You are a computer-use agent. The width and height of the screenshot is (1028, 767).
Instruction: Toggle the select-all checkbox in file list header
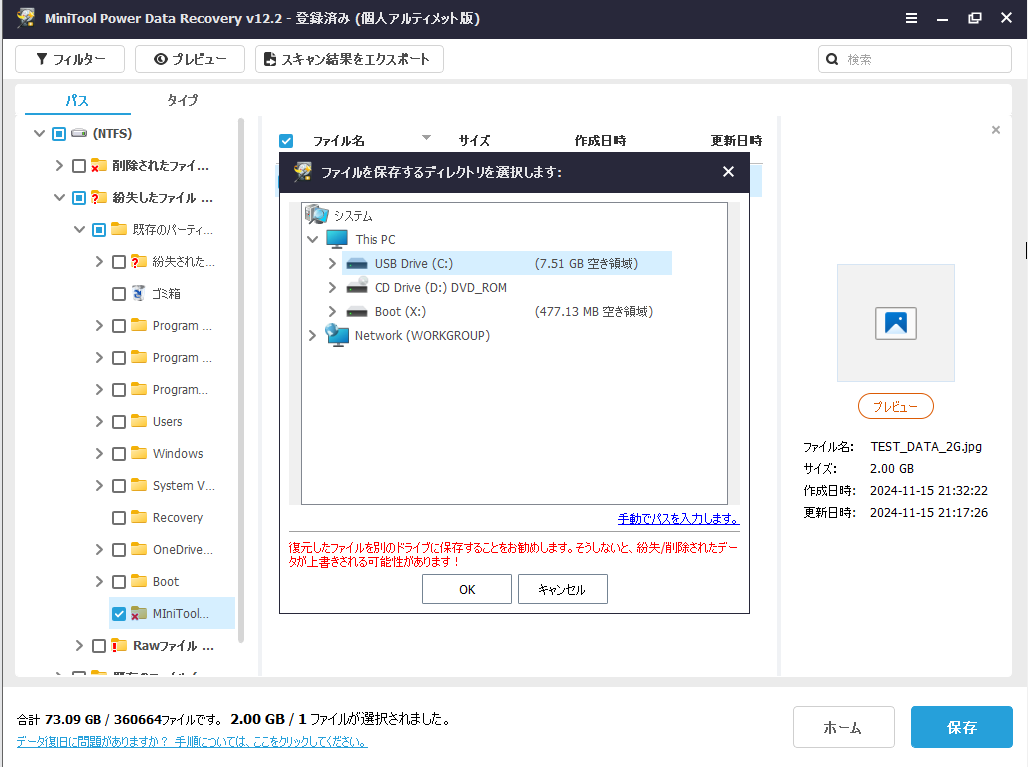[286, 141]
